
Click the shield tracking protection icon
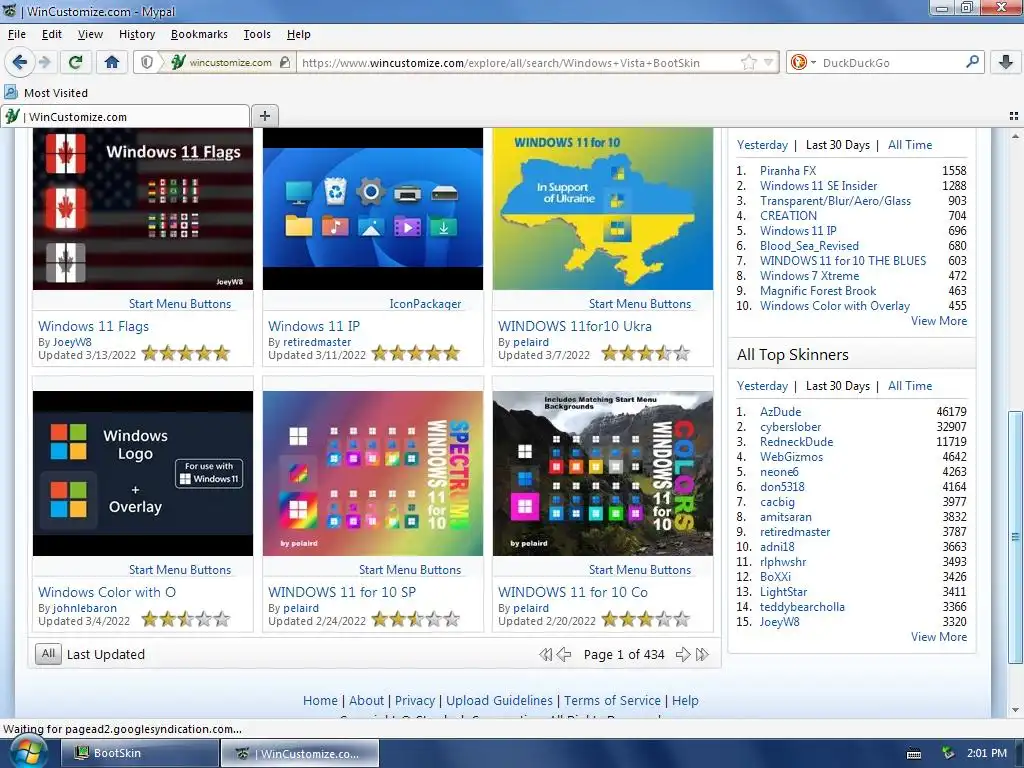(147, 63)
